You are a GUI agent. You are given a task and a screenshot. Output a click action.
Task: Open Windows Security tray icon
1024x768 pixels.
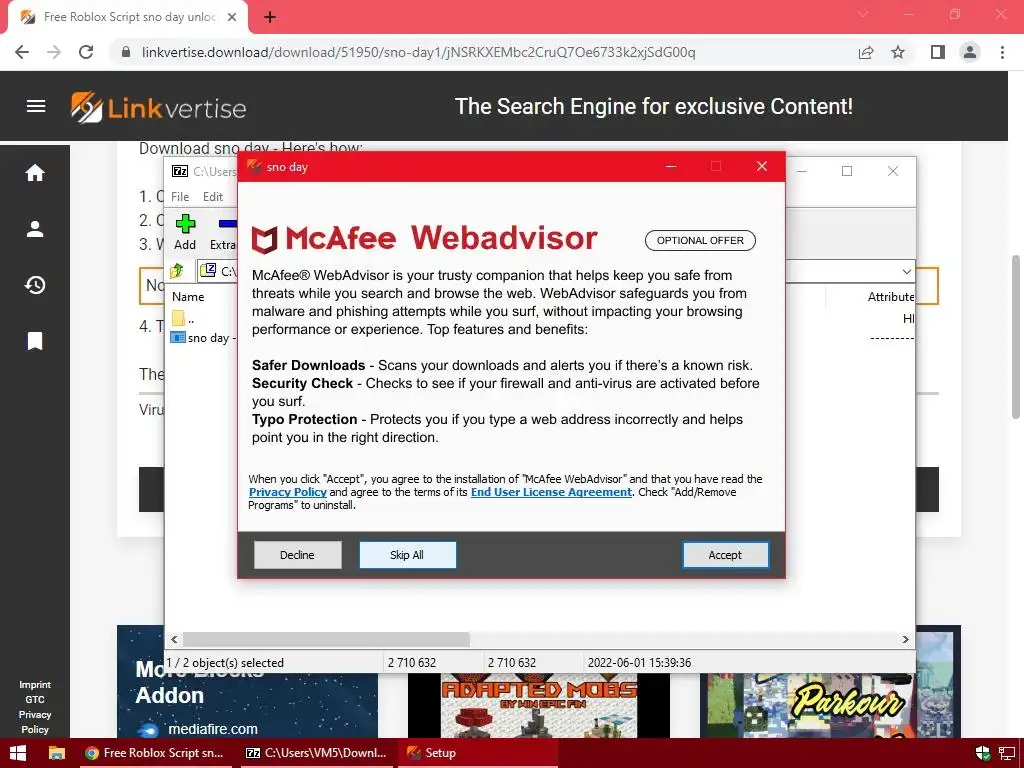(982, 754)
